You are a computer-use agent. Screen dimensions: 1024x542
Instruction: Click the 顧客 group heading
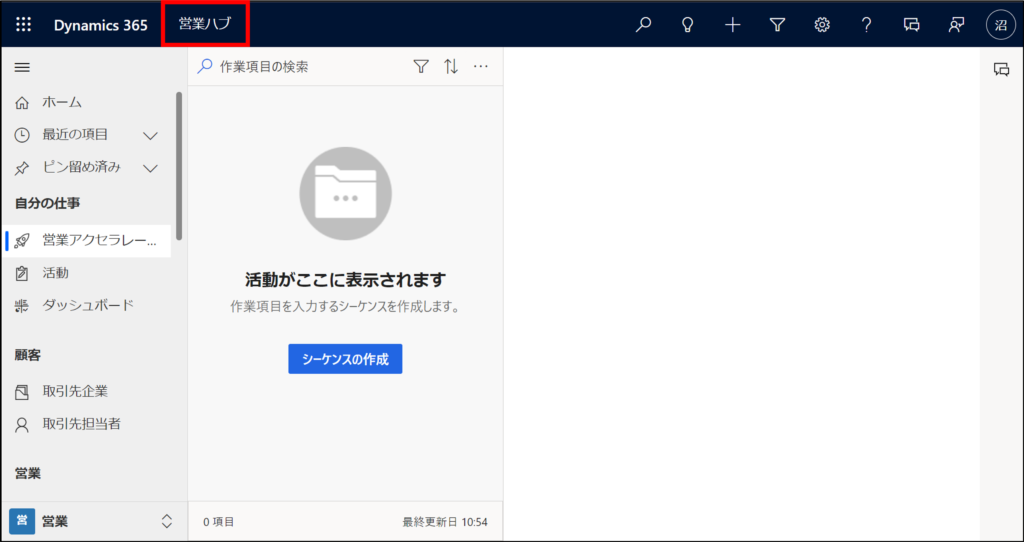[x=28, y=355]
